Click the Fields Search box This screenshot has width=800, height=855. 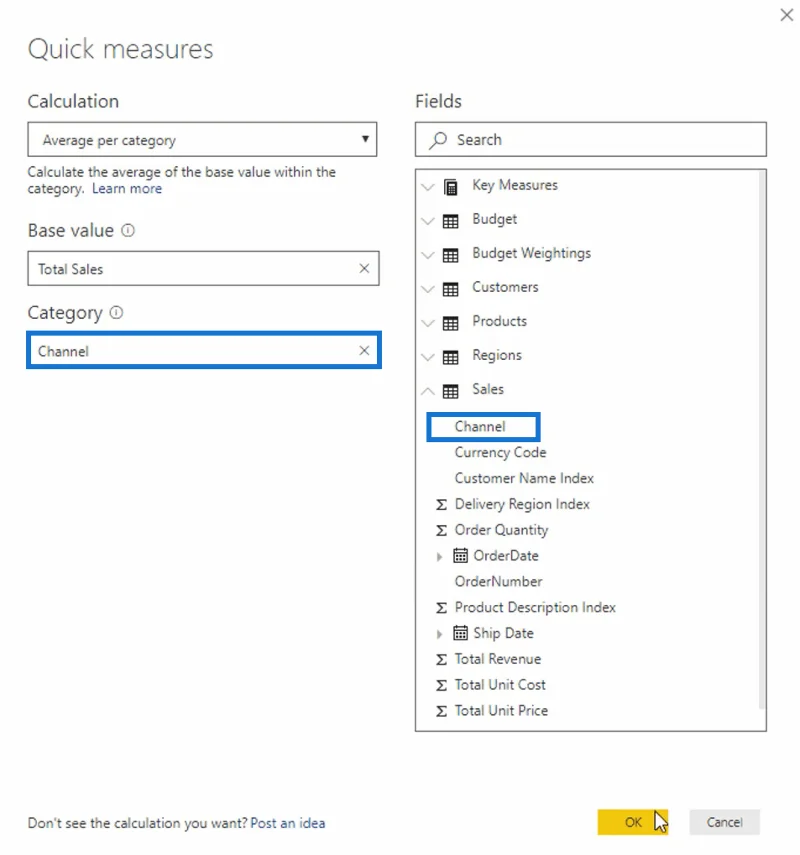coord(591,140)
